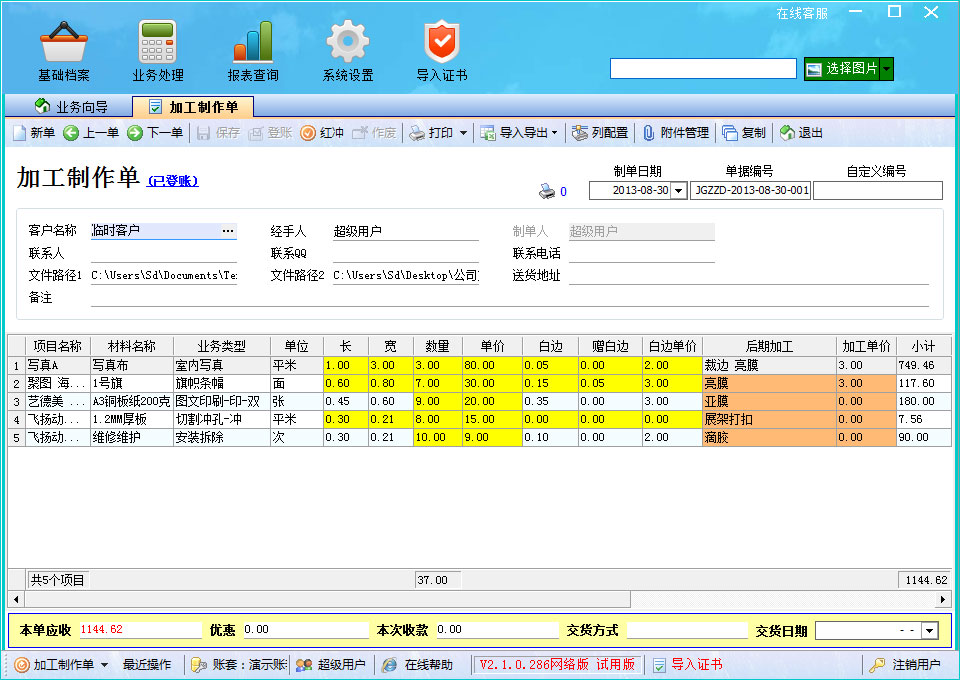Click the 新单 new document button
960x680 pixels.
click(33, 133)
